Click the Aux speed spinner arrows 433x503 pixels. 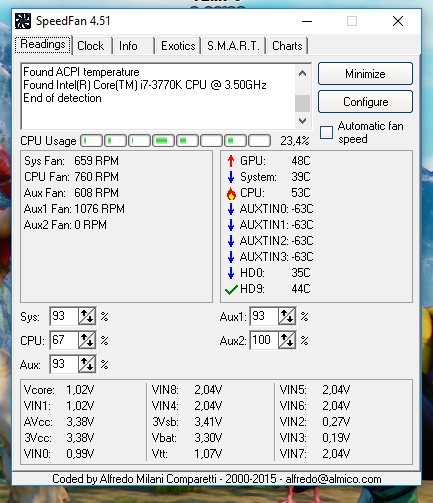pos(87,364)
